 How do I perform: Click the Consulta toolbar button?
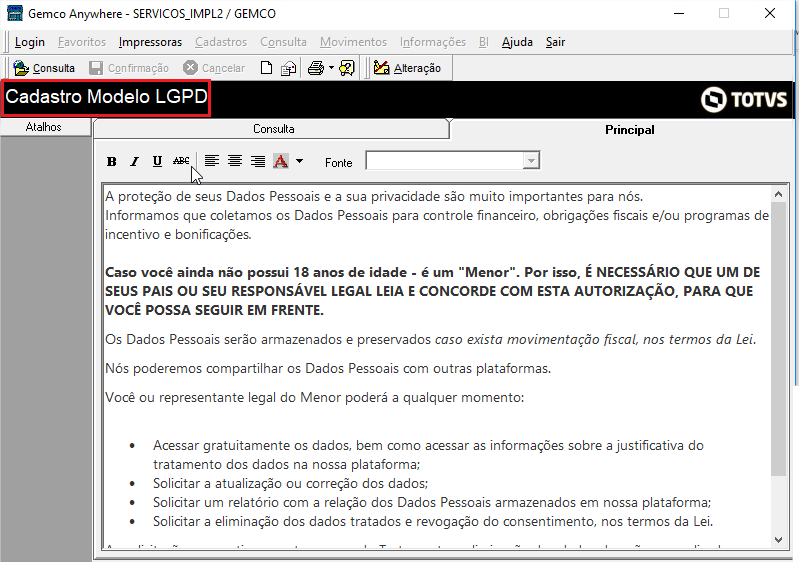tap(44, 68)
